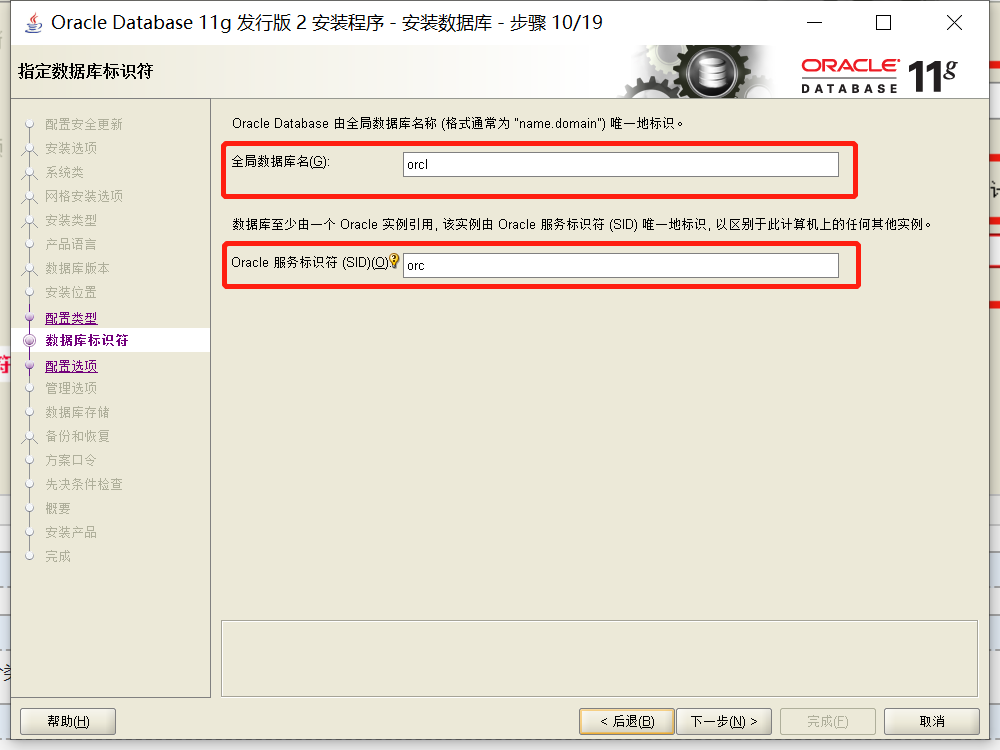Select the 产品语言 step
The width and height of the screenshot is (1000, 750).
(71, 244)
